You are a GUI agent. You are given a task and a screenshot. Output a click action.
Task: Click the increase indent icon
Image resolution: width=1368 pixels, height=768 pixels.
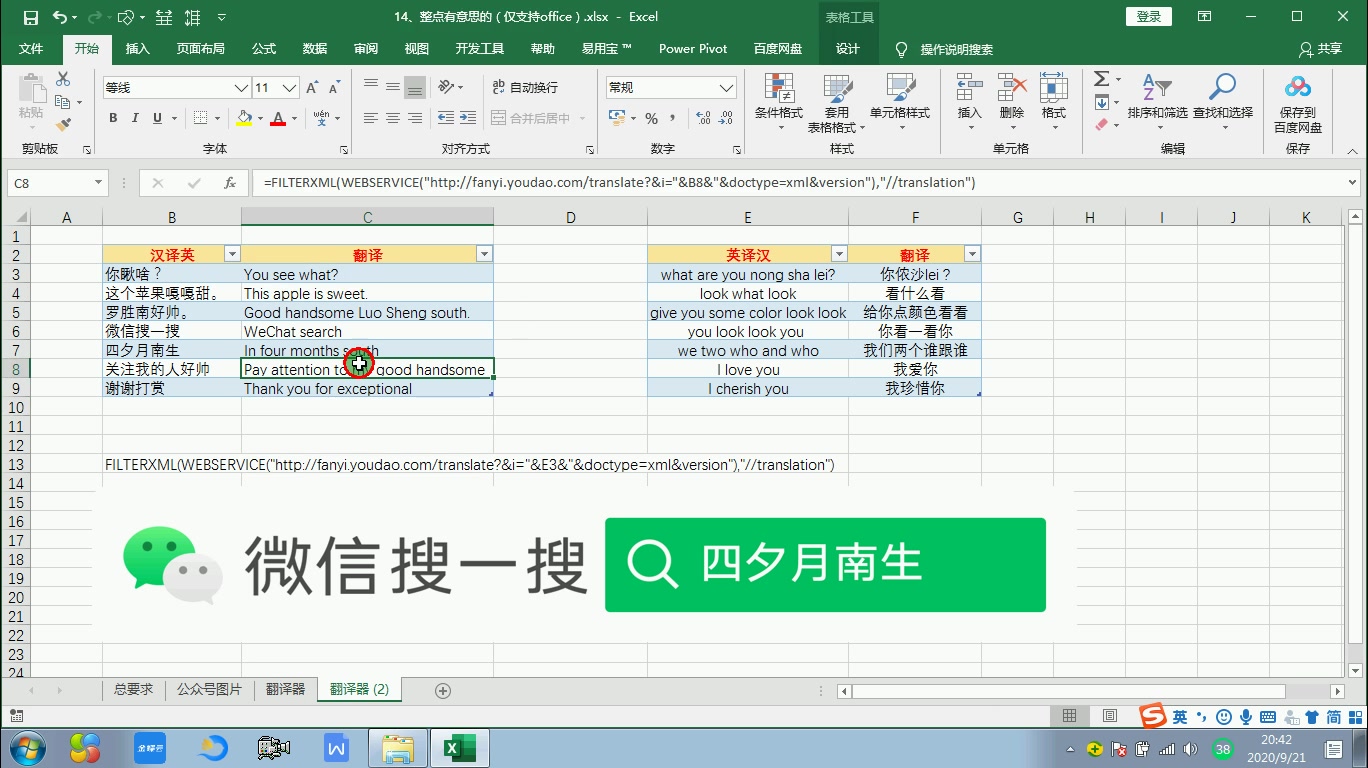pyautogui.click(x=468, y=118)
